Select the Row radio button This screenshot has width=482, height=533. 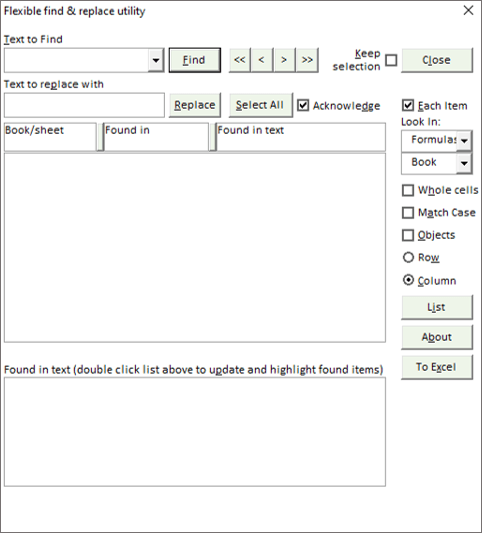tap(408, 257)
